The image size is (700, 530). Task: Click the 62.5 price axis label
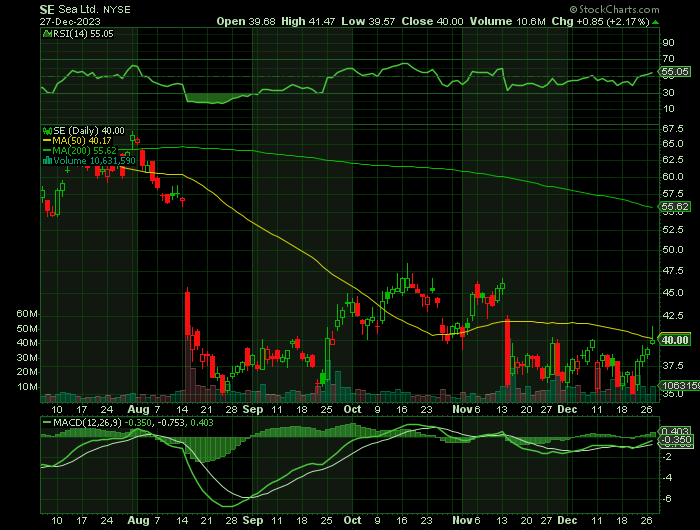click(x=672, y=160)
